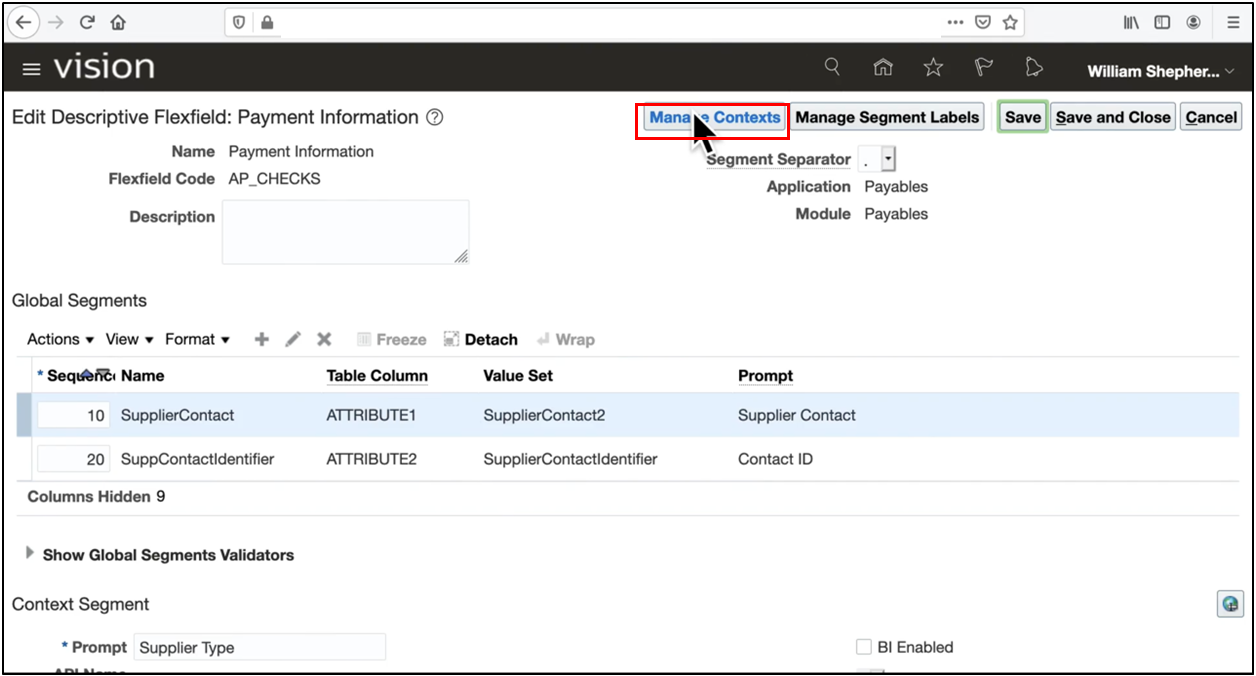Open the View menu
Viewport: 1256px width, 676px height.
coord(130,339)
